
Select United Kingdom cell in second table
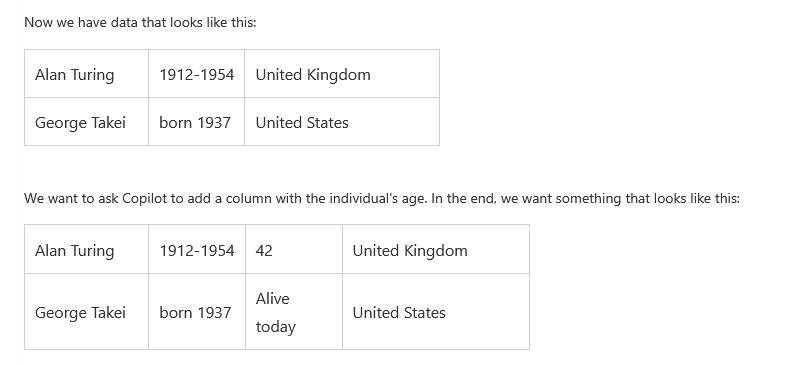click(436, 250)
